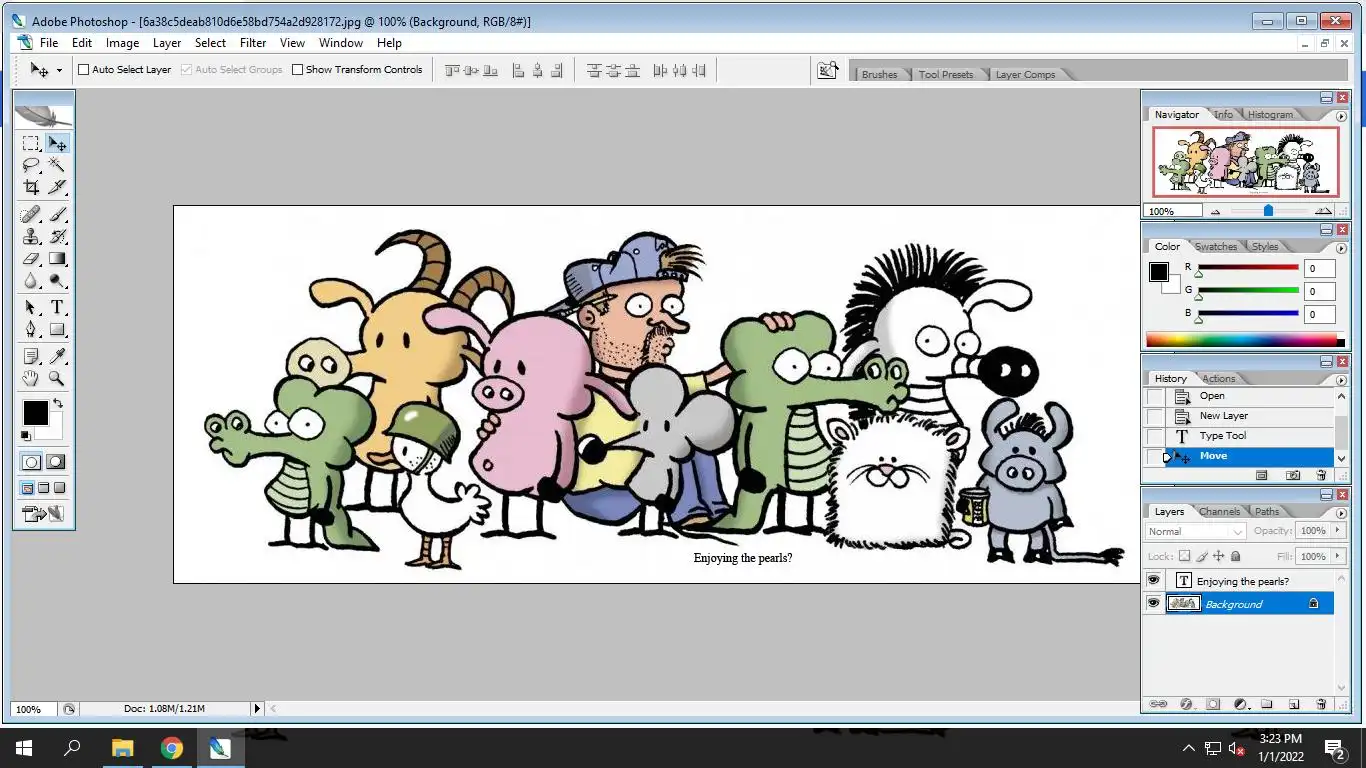Toggle lock transparent pixels

tap(1184, 556)
